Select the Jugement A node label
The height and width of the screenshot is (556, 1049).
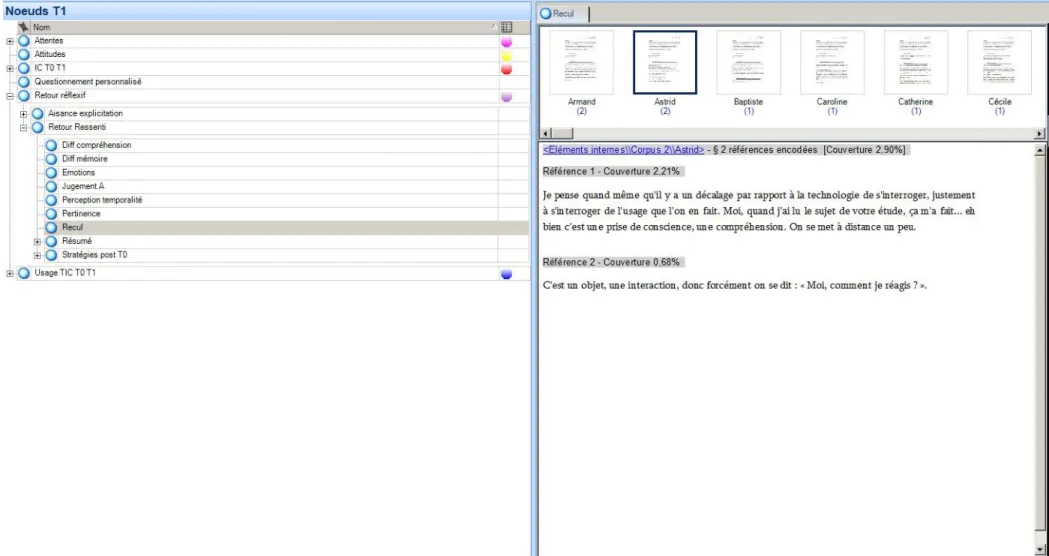(x=83, y=187)
